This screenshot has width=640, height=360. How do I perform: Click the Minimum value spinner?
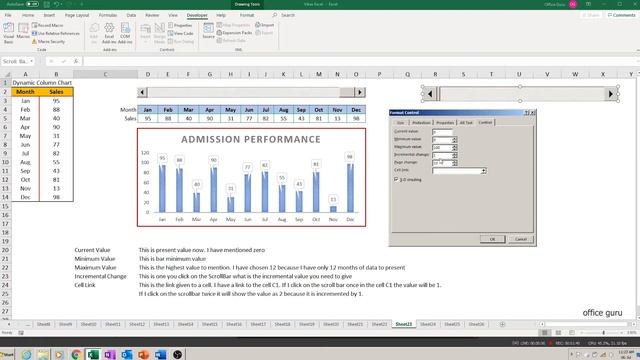[x=454, y=140]
